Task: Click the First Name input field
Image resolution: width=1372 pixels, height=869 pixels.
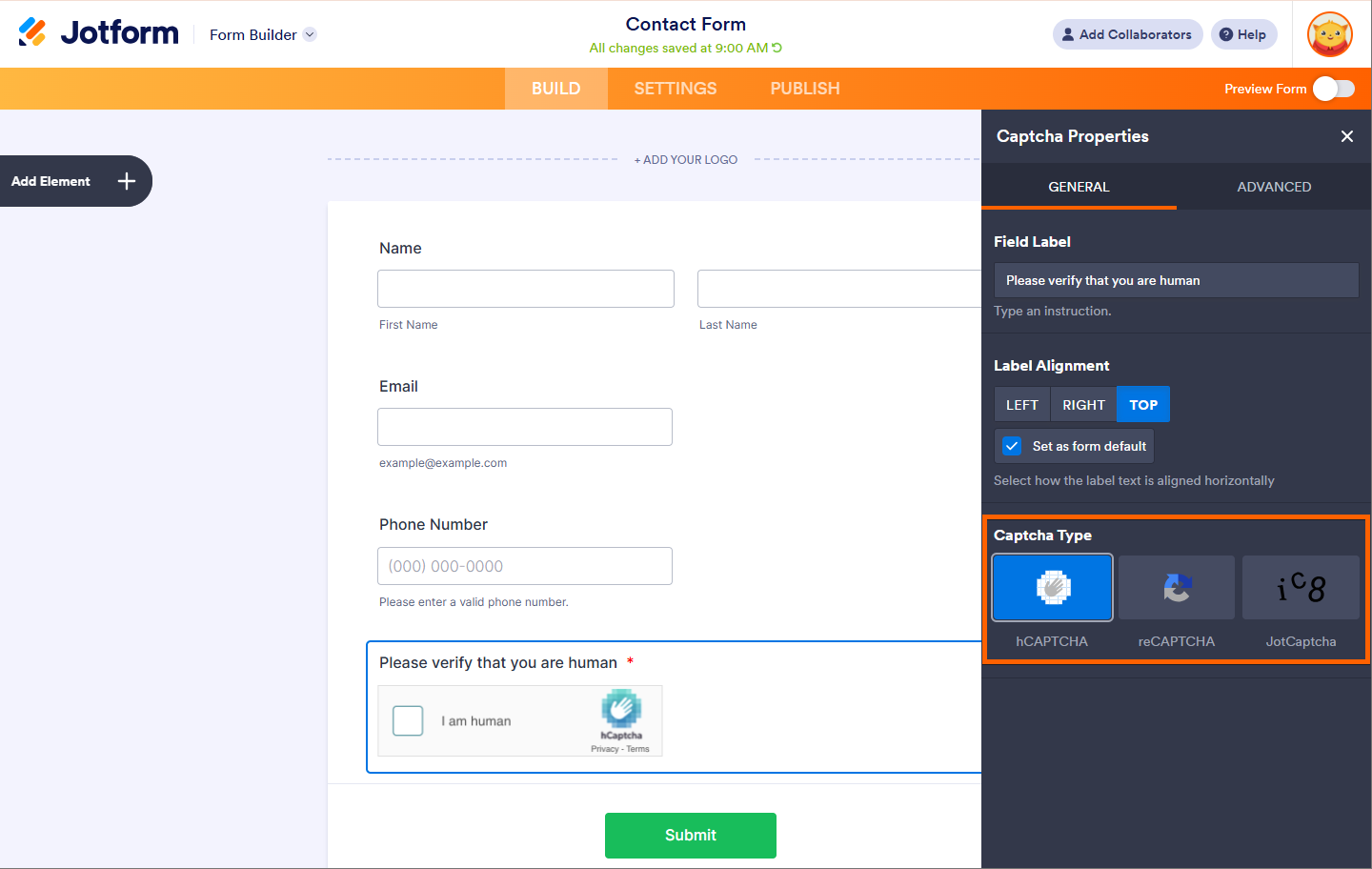Action: click(x=526, y=289)
